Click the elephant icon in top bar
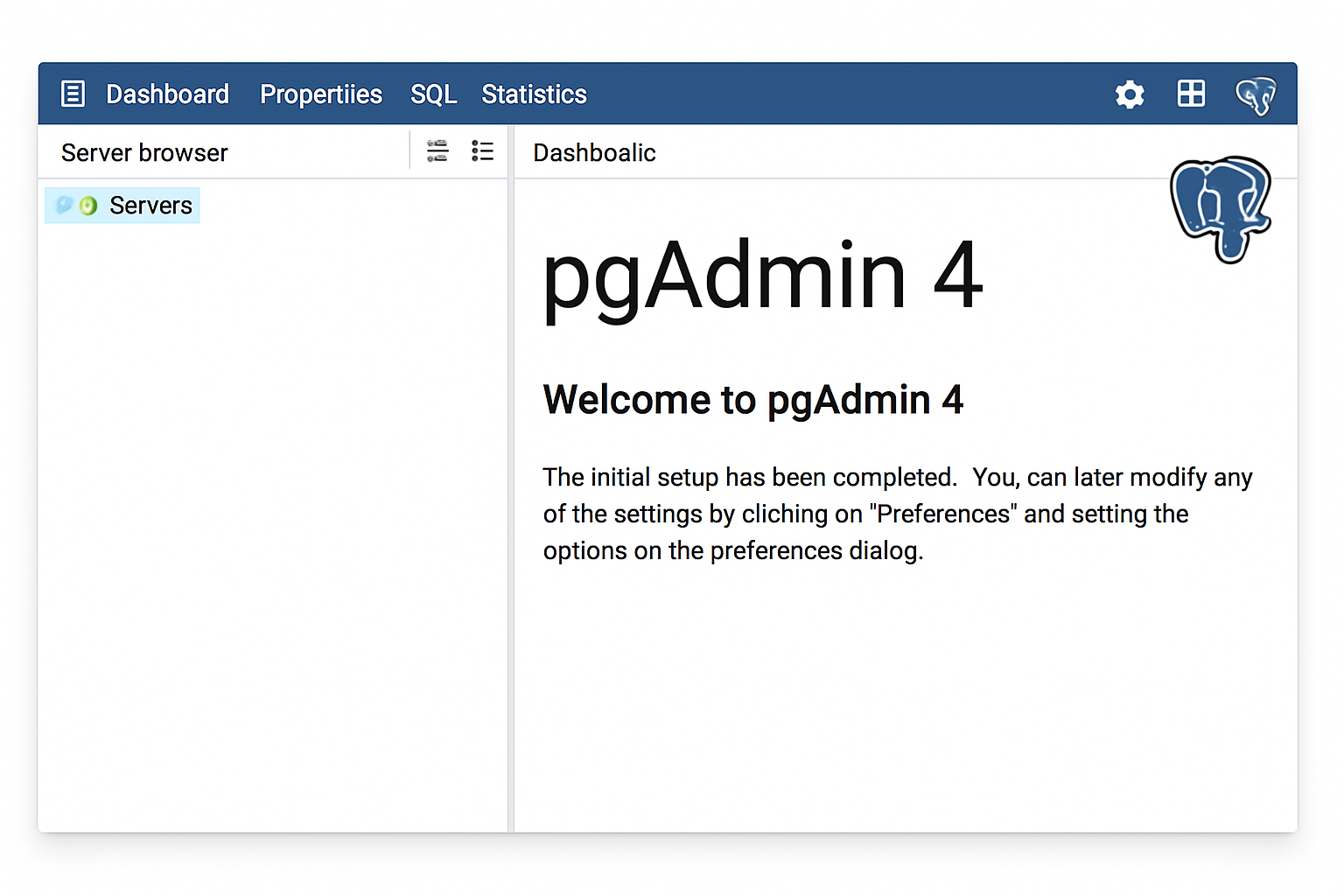The height and width of the screenshot is (896, 1344). point(1256,95)
